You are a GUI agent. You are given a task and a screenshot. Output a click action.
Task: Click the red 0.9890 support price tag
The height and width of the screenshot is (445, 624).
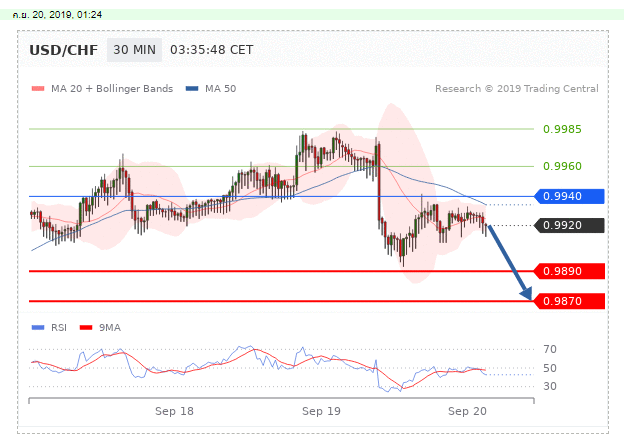[x=569, y=271]
